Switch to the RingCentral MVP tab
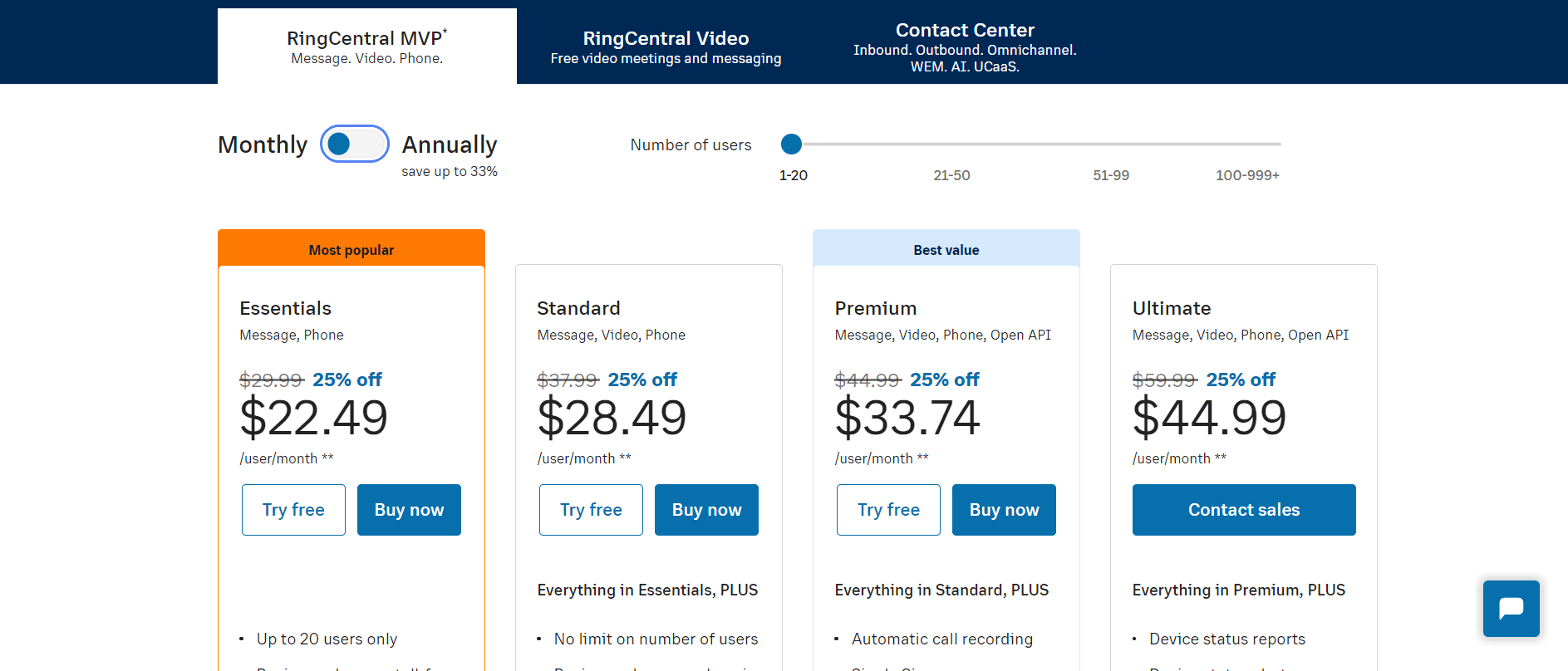 [x=367, y=47]
